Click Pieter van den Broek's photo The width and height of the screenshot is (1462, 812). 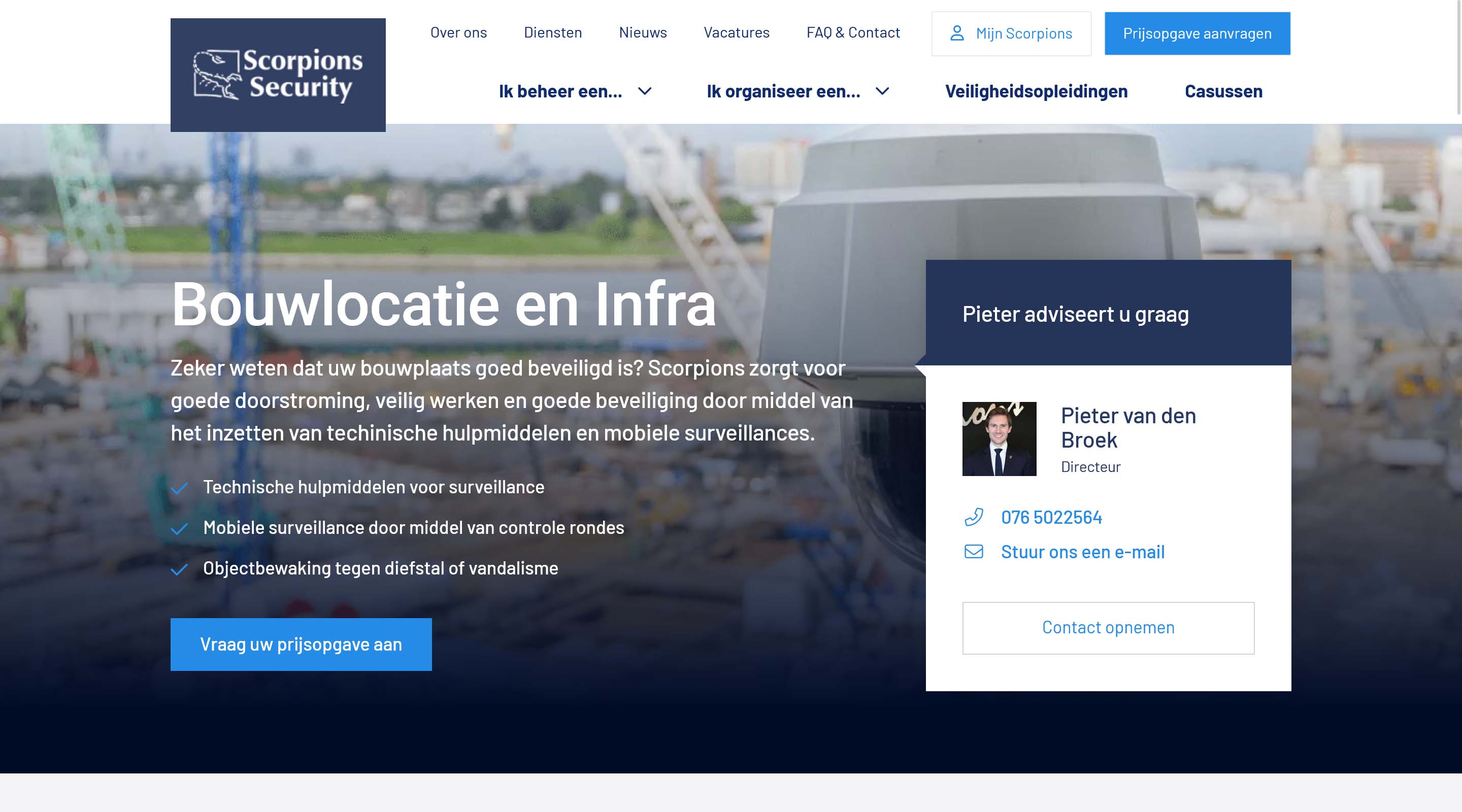pyautogui.click(x=999, y=438)
